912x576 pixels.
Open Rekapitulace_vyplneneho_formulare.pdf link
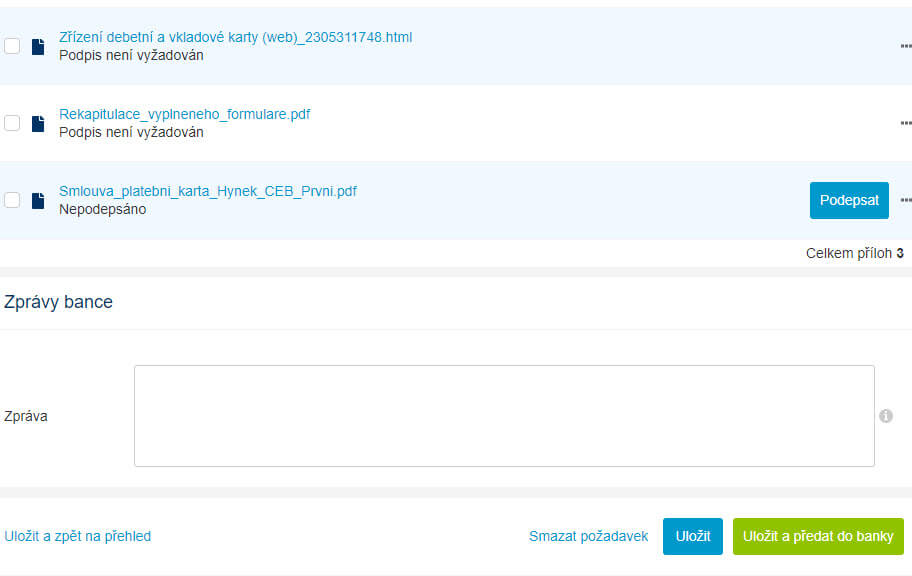pos(184,114)
